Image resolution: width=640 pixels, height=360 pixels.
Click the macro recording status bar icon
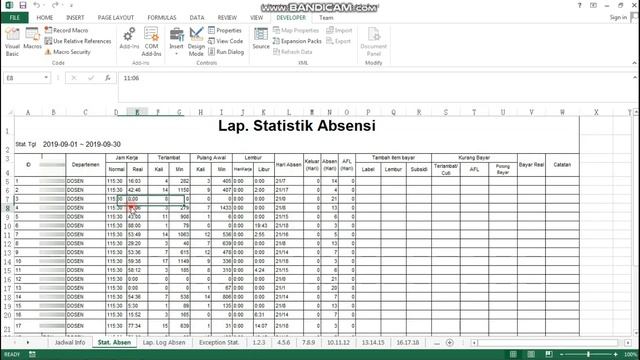(32, 354)
